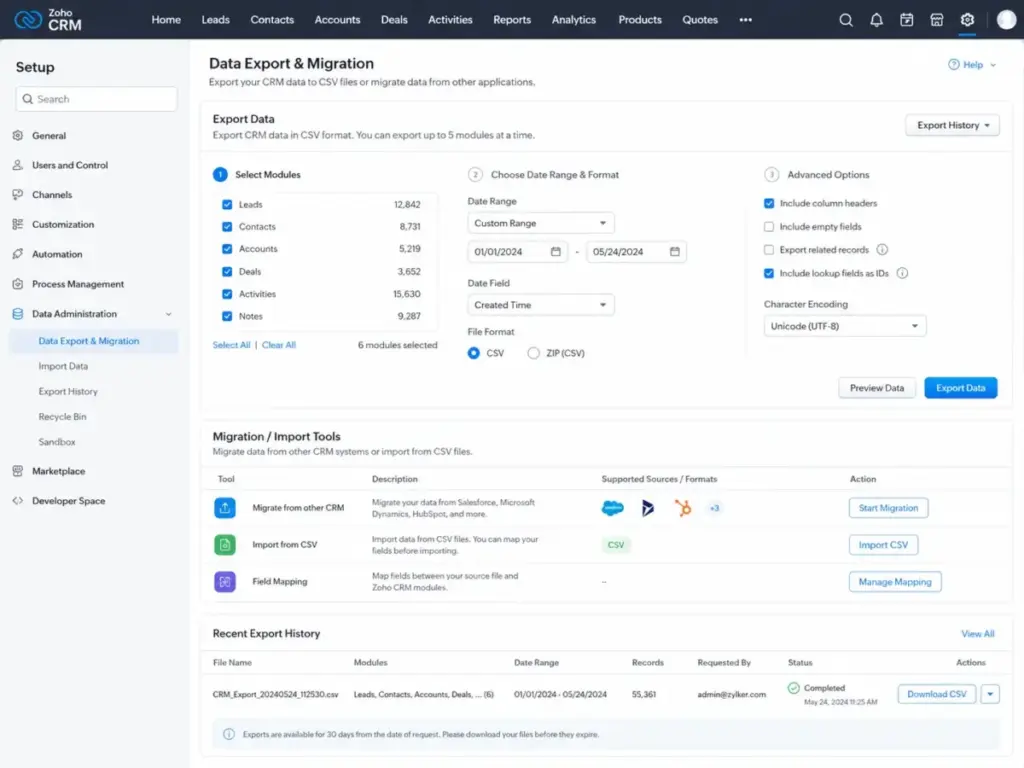Open the Unicode (UTF-8) encoding dropdown

click(x=844, y=326)
